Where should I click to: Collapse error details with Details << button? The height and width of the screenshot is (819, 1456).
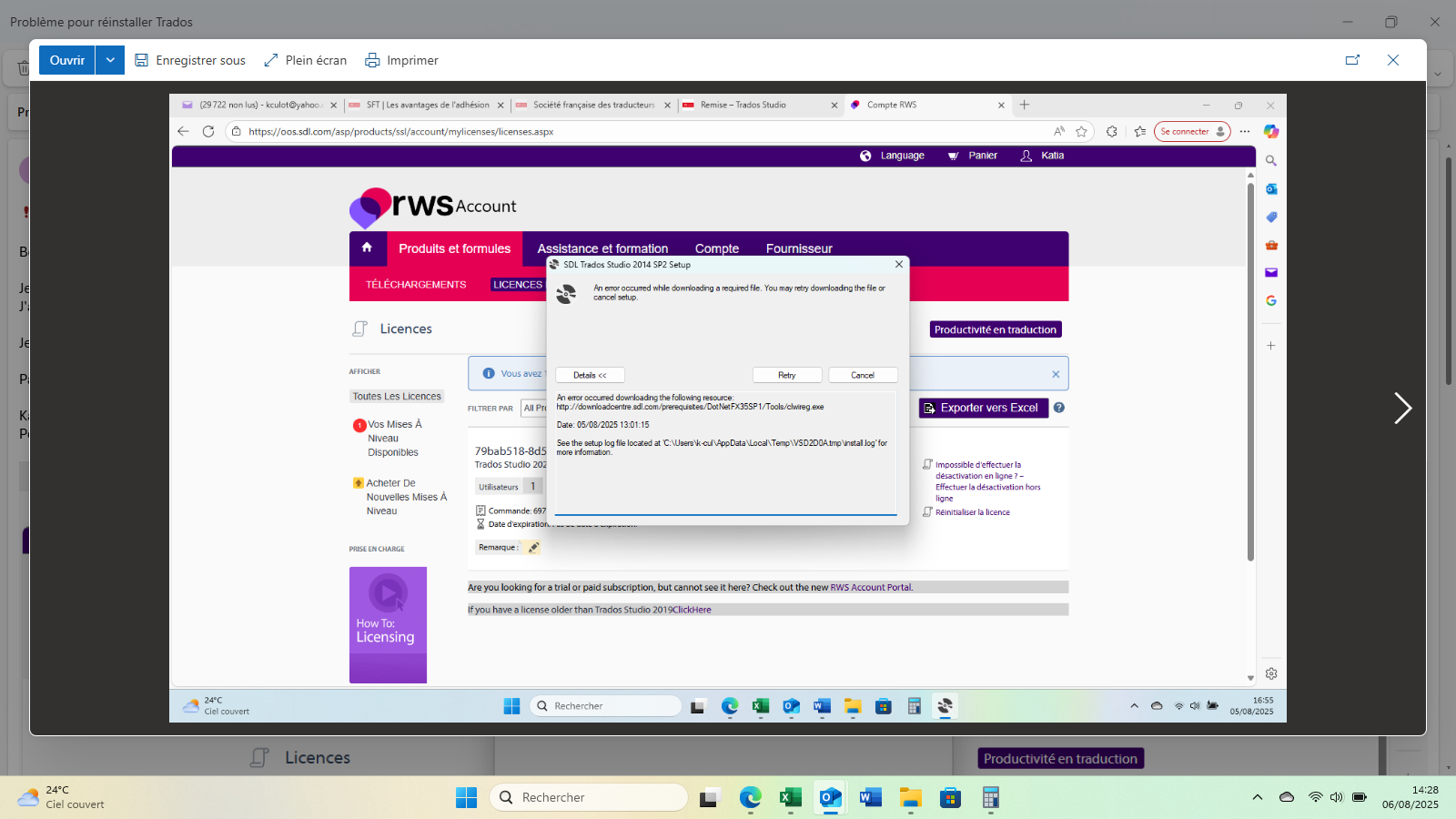(x=589, y=374)
